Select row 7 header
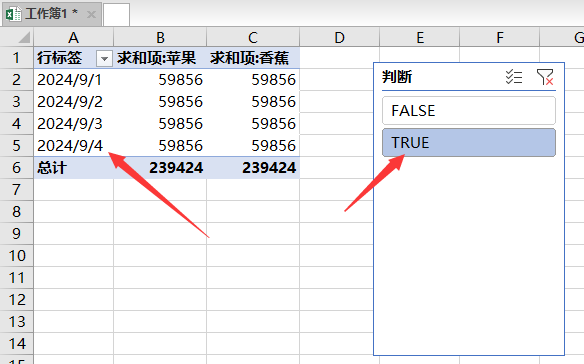The width and height of the screenshot is (584, 364). pos(16,190)
